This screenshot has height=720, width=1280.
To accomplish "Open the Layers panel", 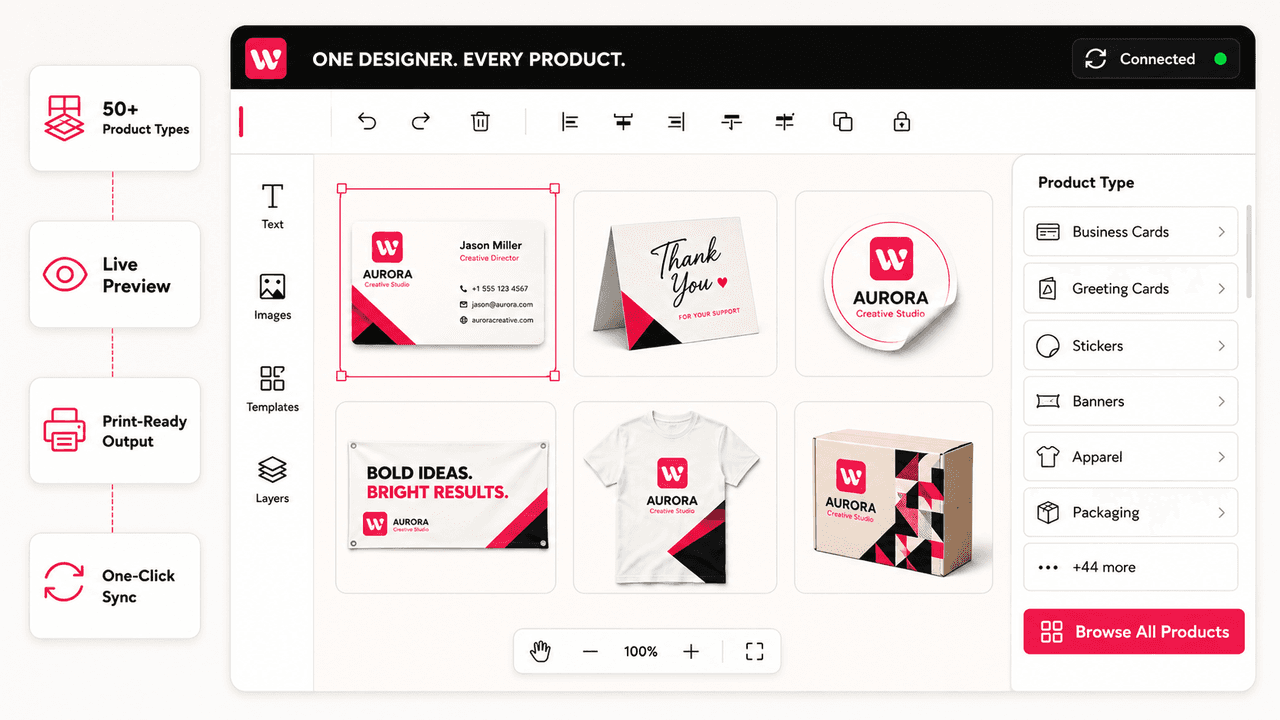I will (x=272, y=480).
